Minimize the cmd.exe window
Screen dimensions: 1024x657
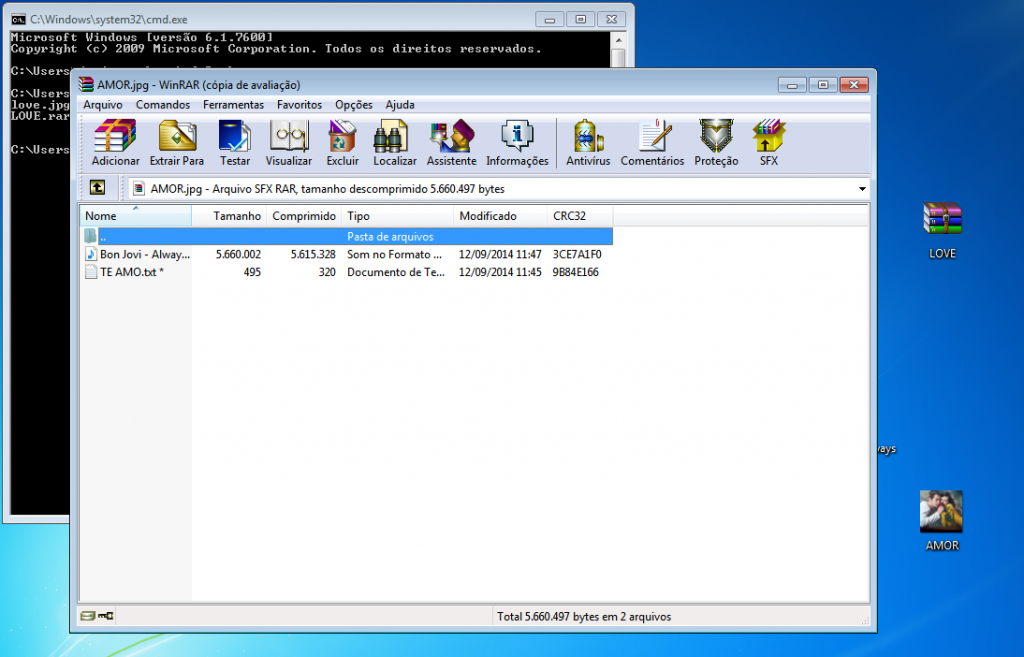pos(549,20)
